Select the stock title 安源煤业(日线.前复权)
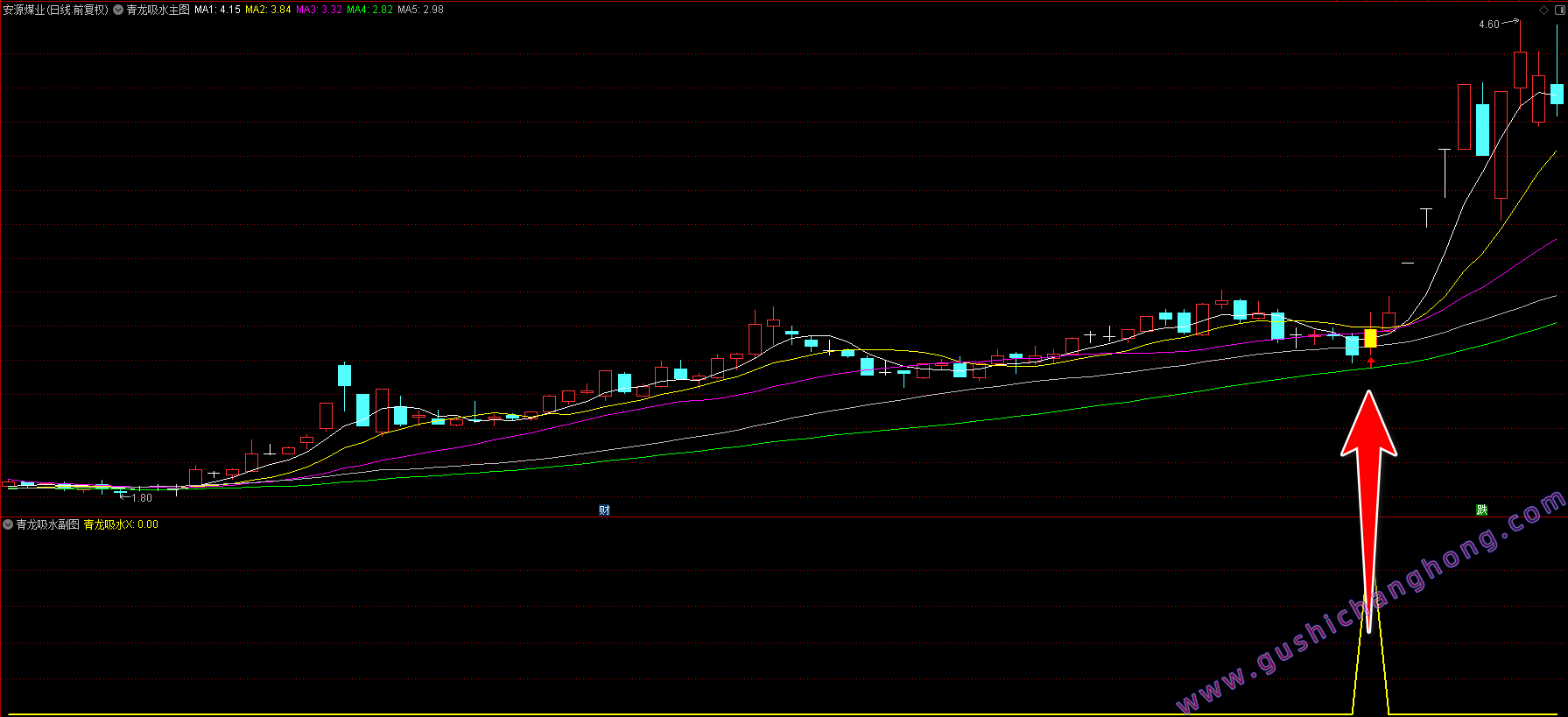The image size is (1568, 717). pos(56,10)
